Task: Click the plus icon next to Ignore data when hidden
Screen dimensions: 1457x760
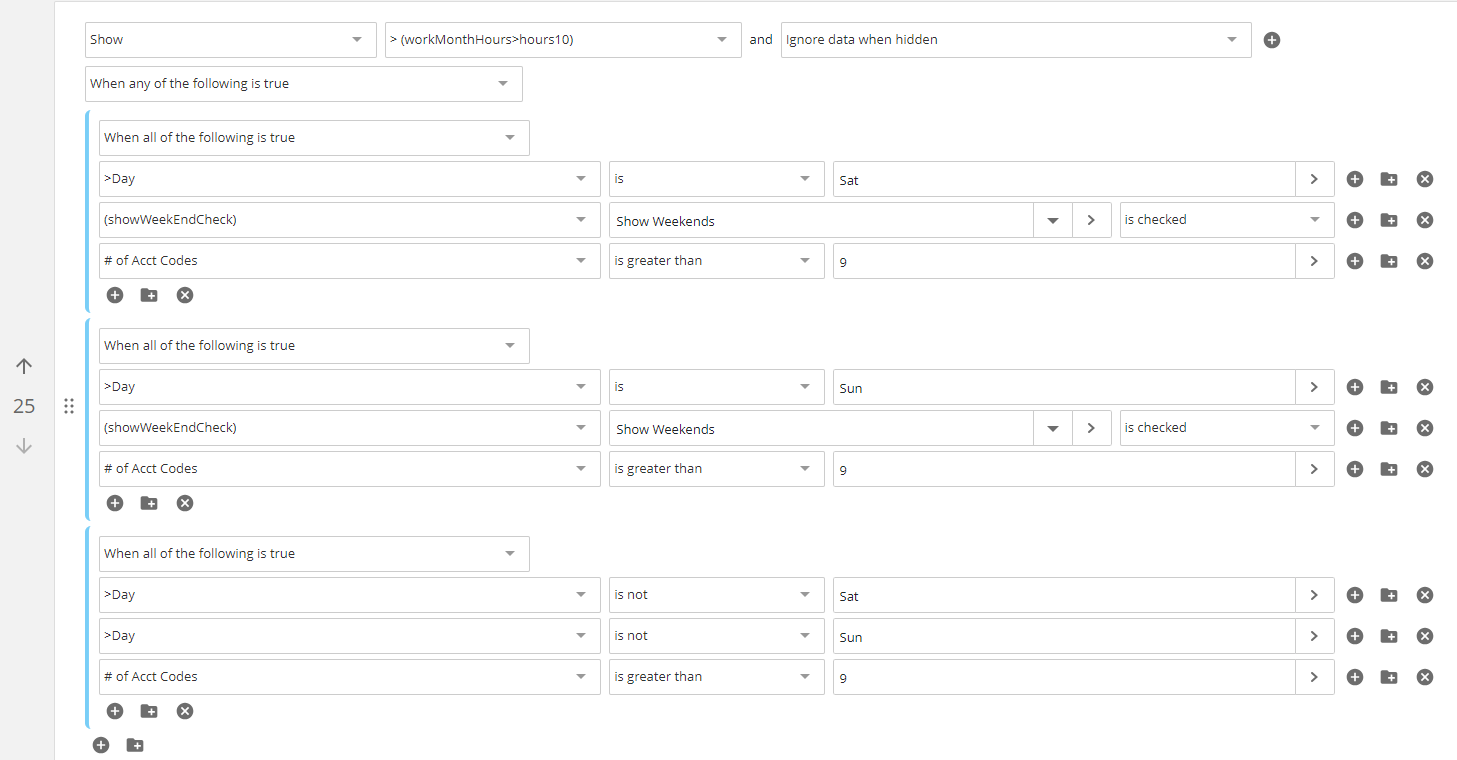Action: pos(1272,40)
